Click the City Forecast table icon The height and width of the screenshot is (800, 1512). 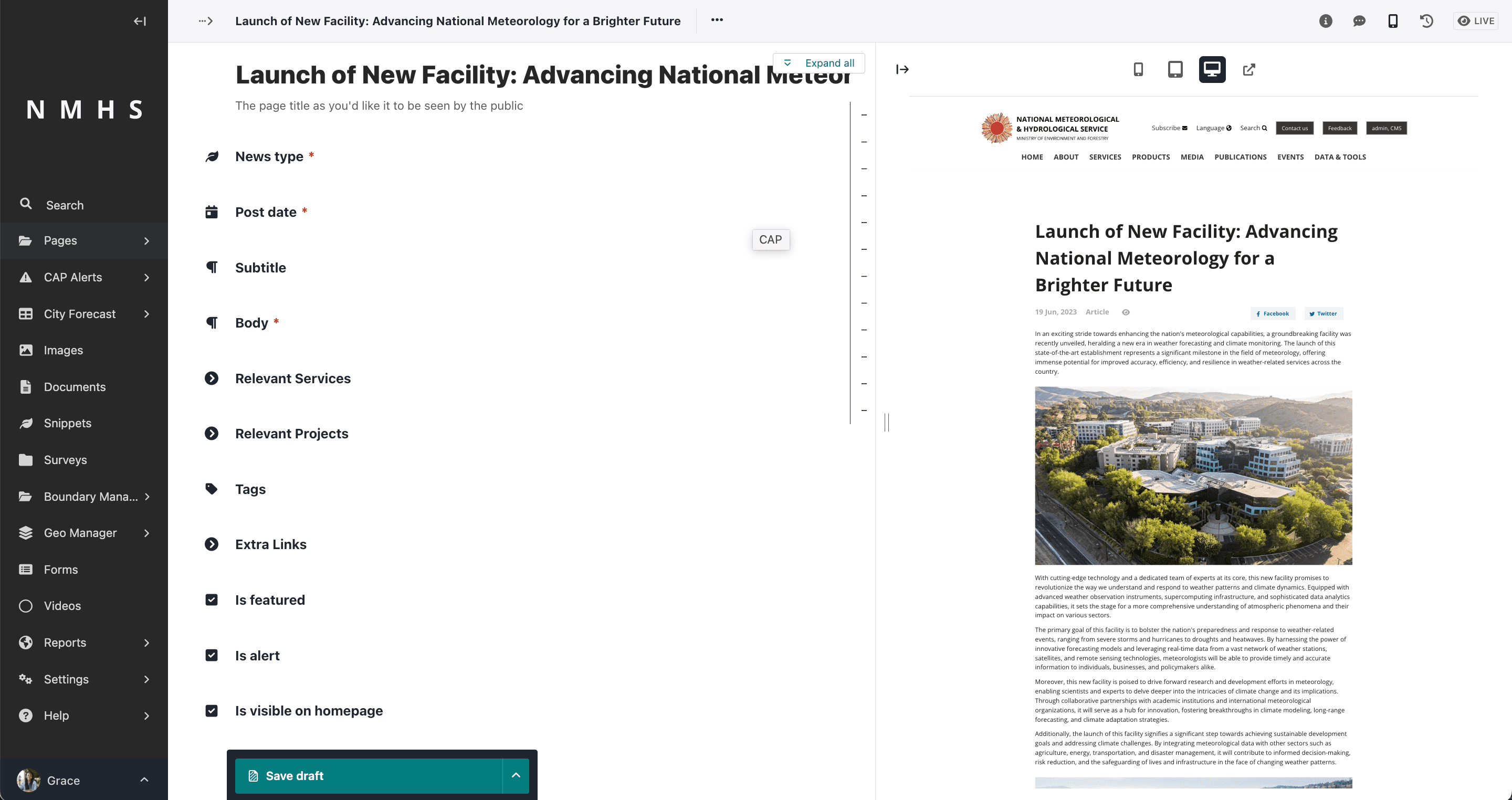coord(26,314)
